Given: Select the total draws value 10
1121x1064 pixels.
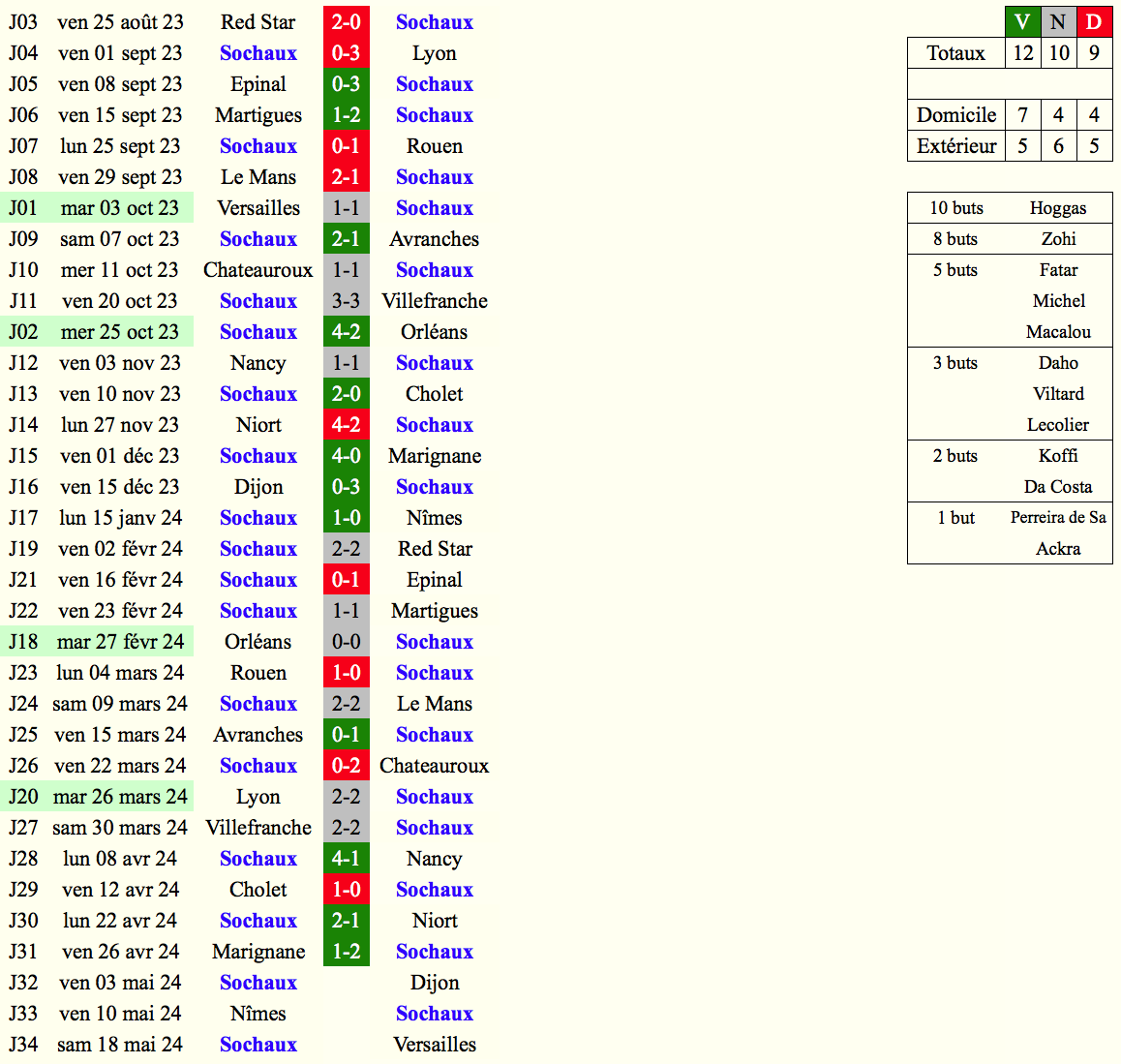Looking at the screenshot, I should pyautogui.click(x=1059, y=53).
